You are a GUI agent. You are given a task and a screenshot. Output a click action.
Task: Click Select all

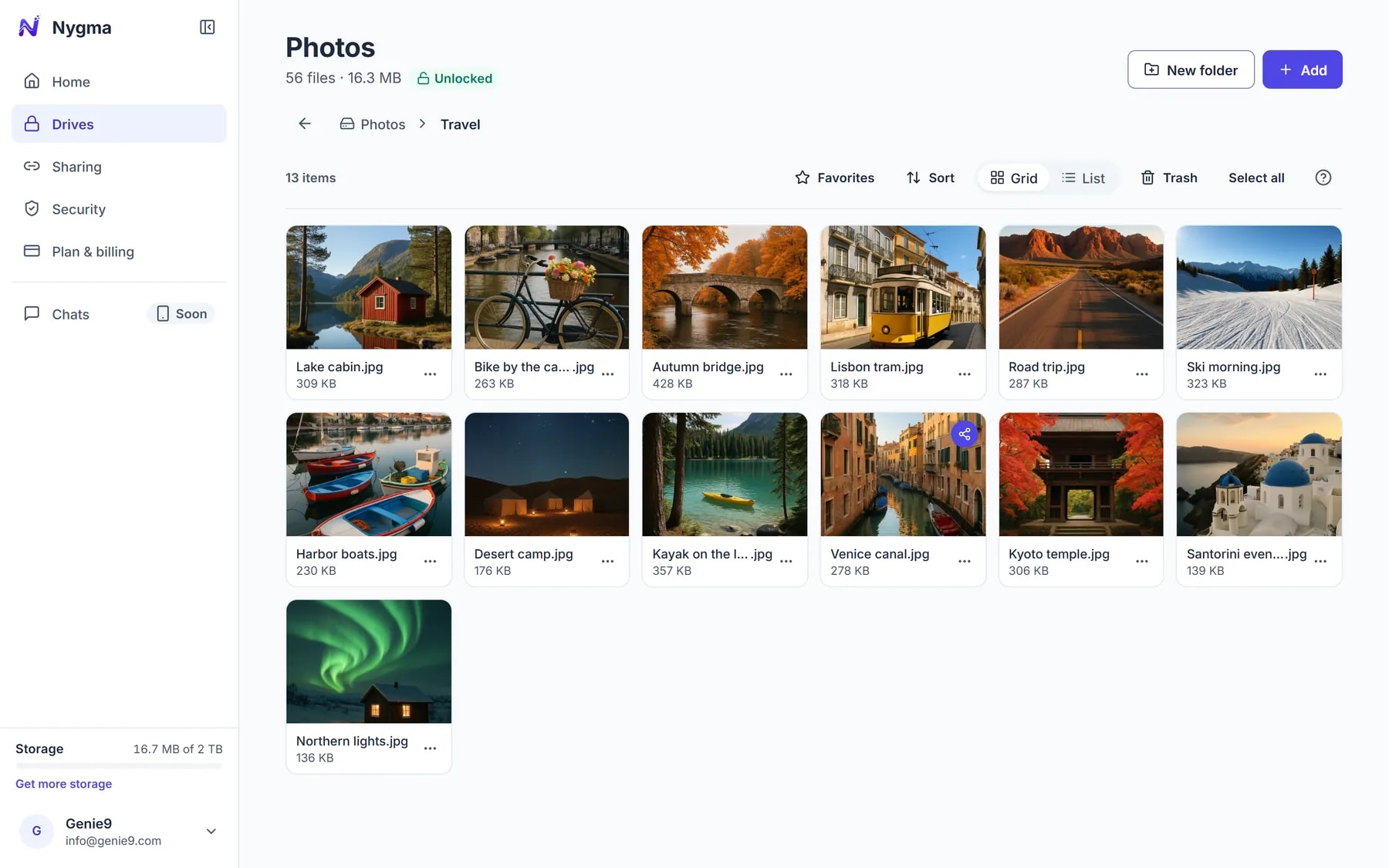[1256, 177]
